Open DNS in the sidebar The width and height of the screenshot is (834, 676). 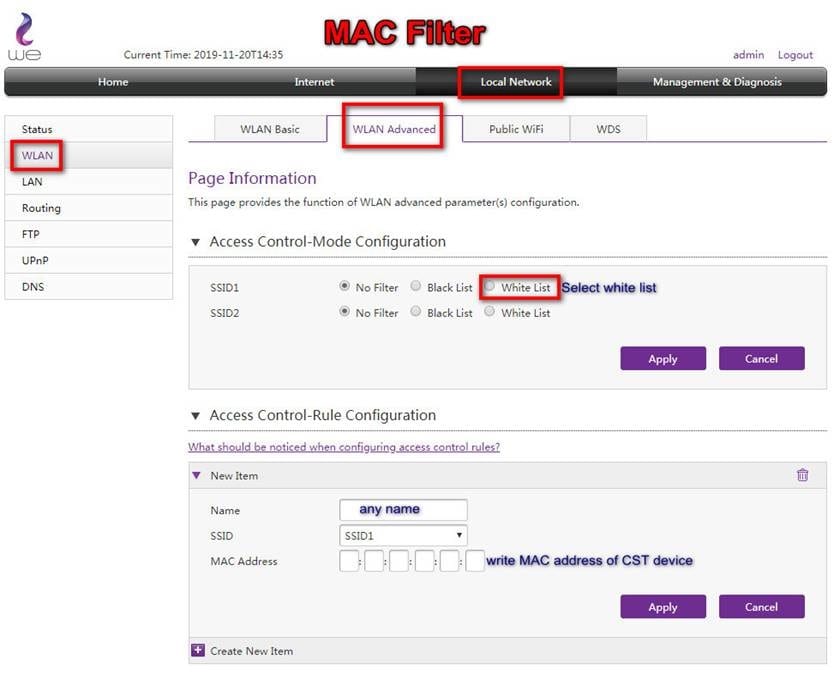tap(89, 286)
